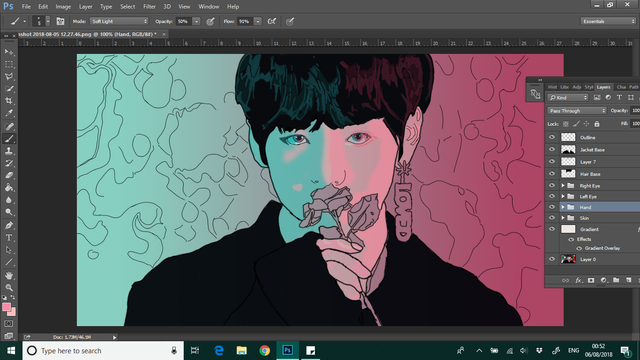
Task: Switch to the Adjustments panel tab
Action: point(576,87)
